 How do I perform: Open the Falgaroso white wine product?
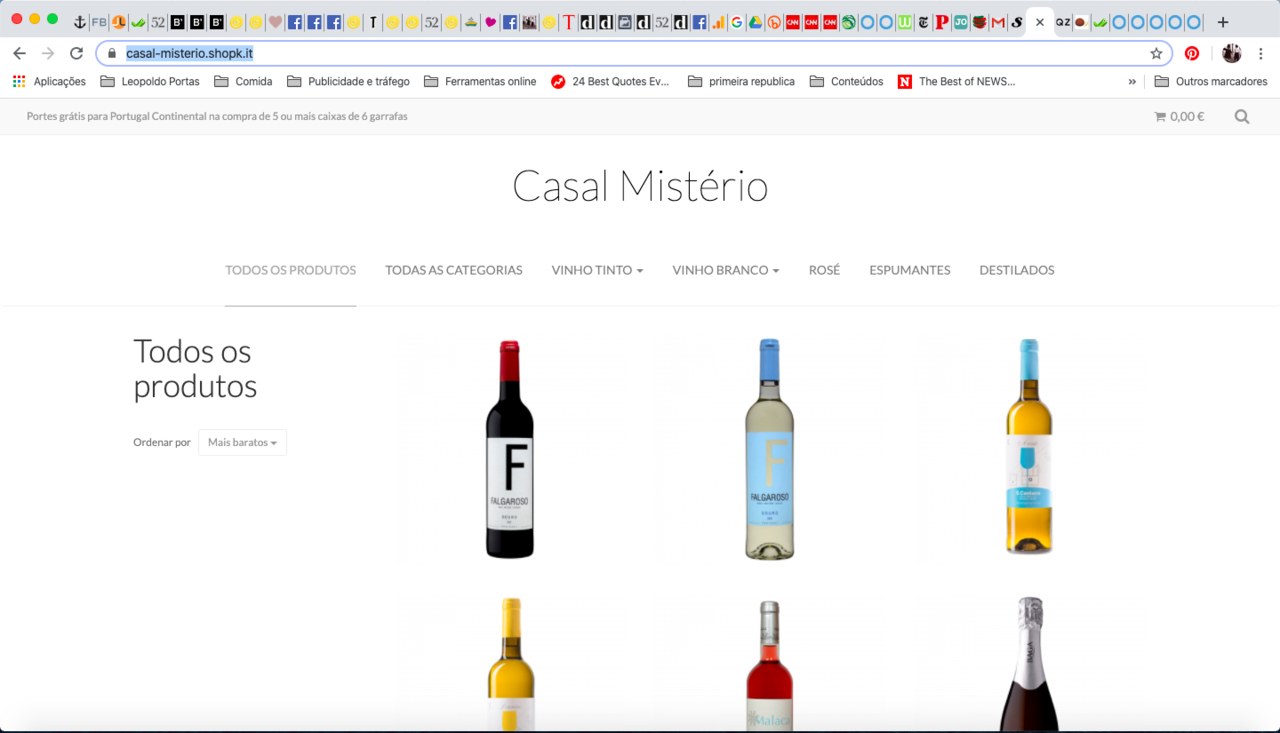click(x=769, y=449)
